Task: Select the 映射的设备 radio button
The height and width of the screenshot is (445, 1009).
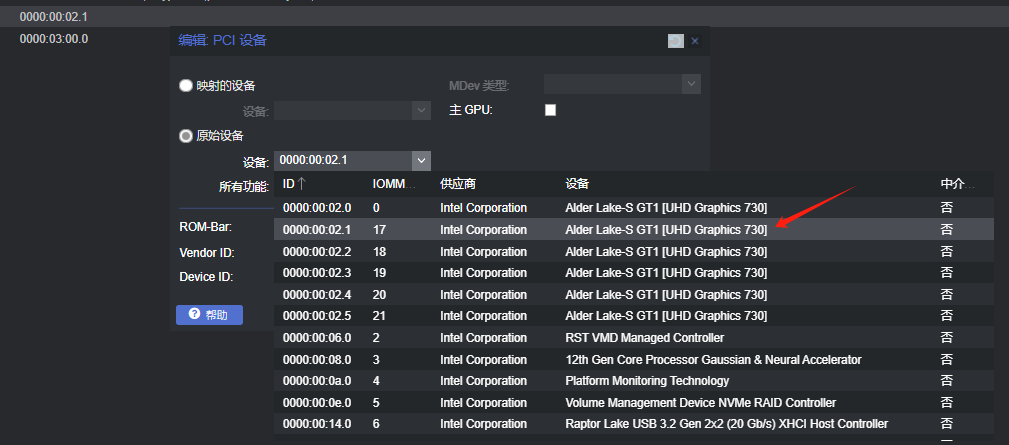Action: [x=186, y=86]
